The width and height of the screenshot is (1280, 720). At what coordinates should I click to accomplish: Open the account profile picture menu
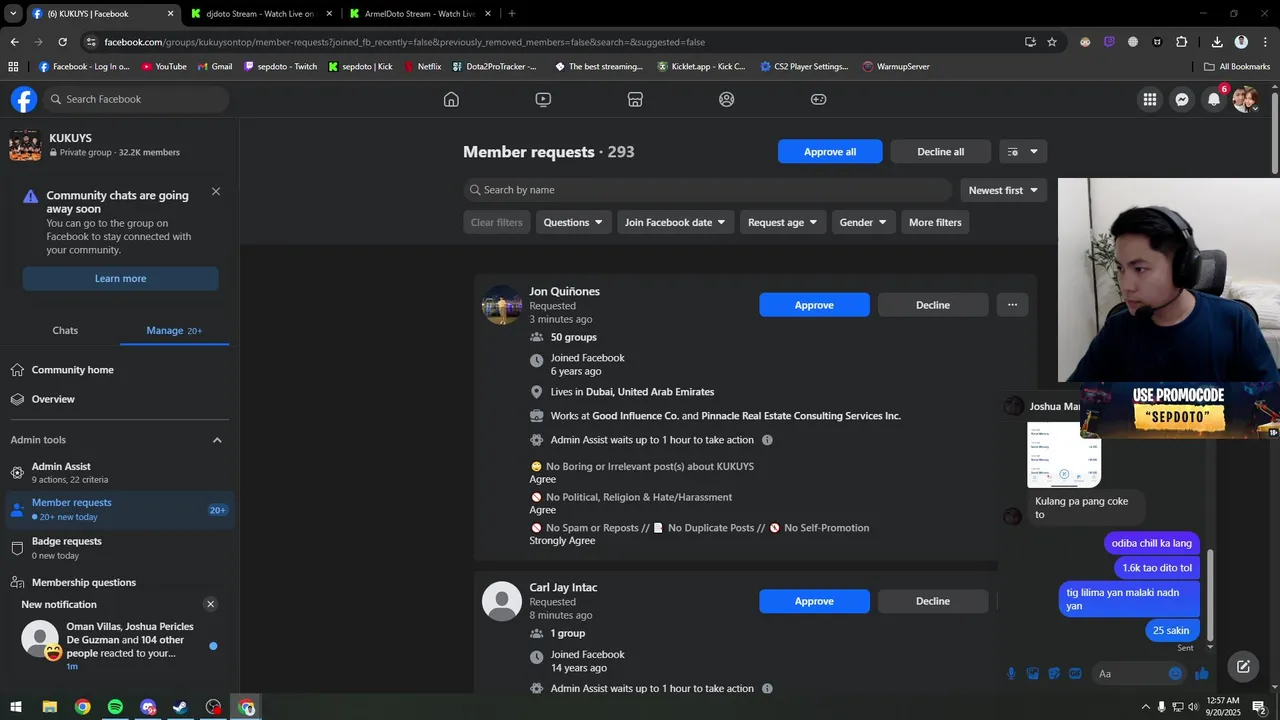pos(1245,99)
